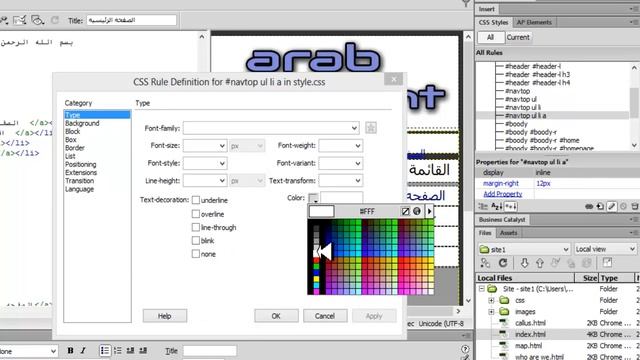Click connect to remote server icon
This screenshot has width=640, height=360.
click(485, 263)
